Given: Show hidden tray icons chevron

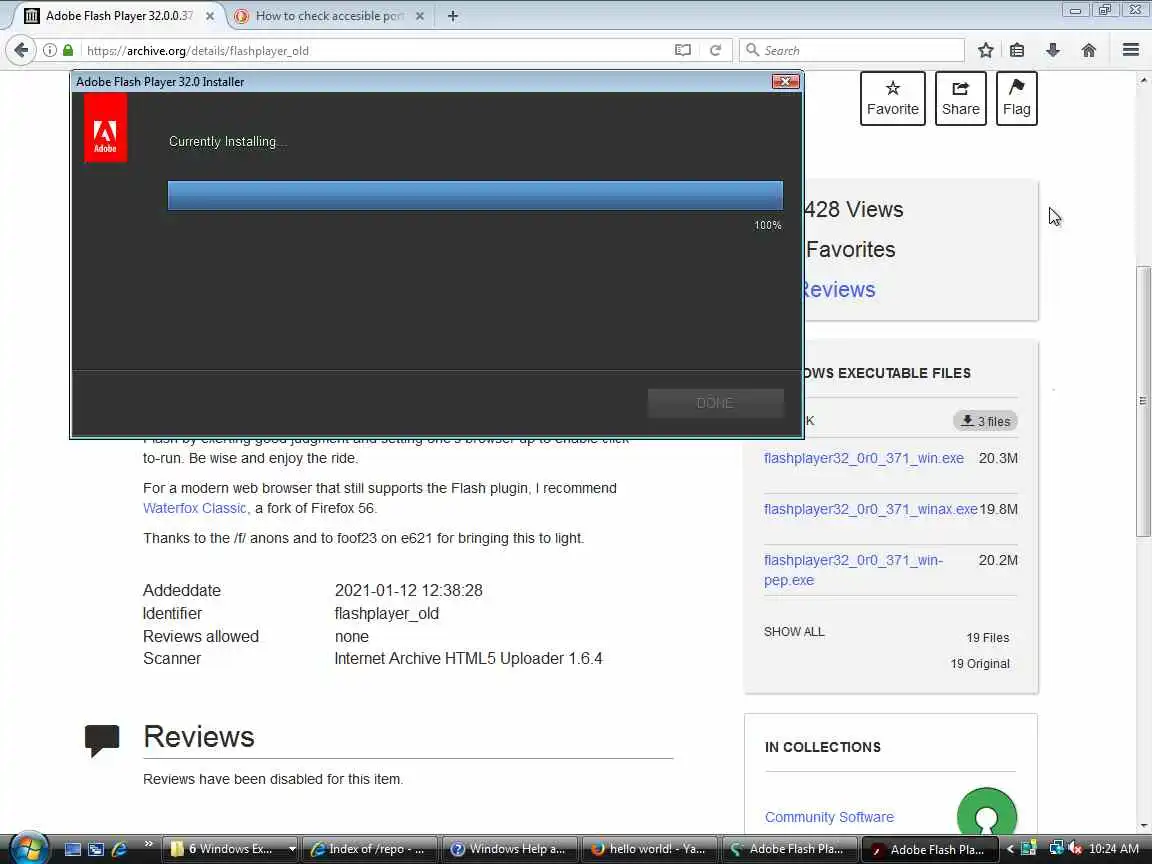Looking at the screenshot, I should [1010, 849].
